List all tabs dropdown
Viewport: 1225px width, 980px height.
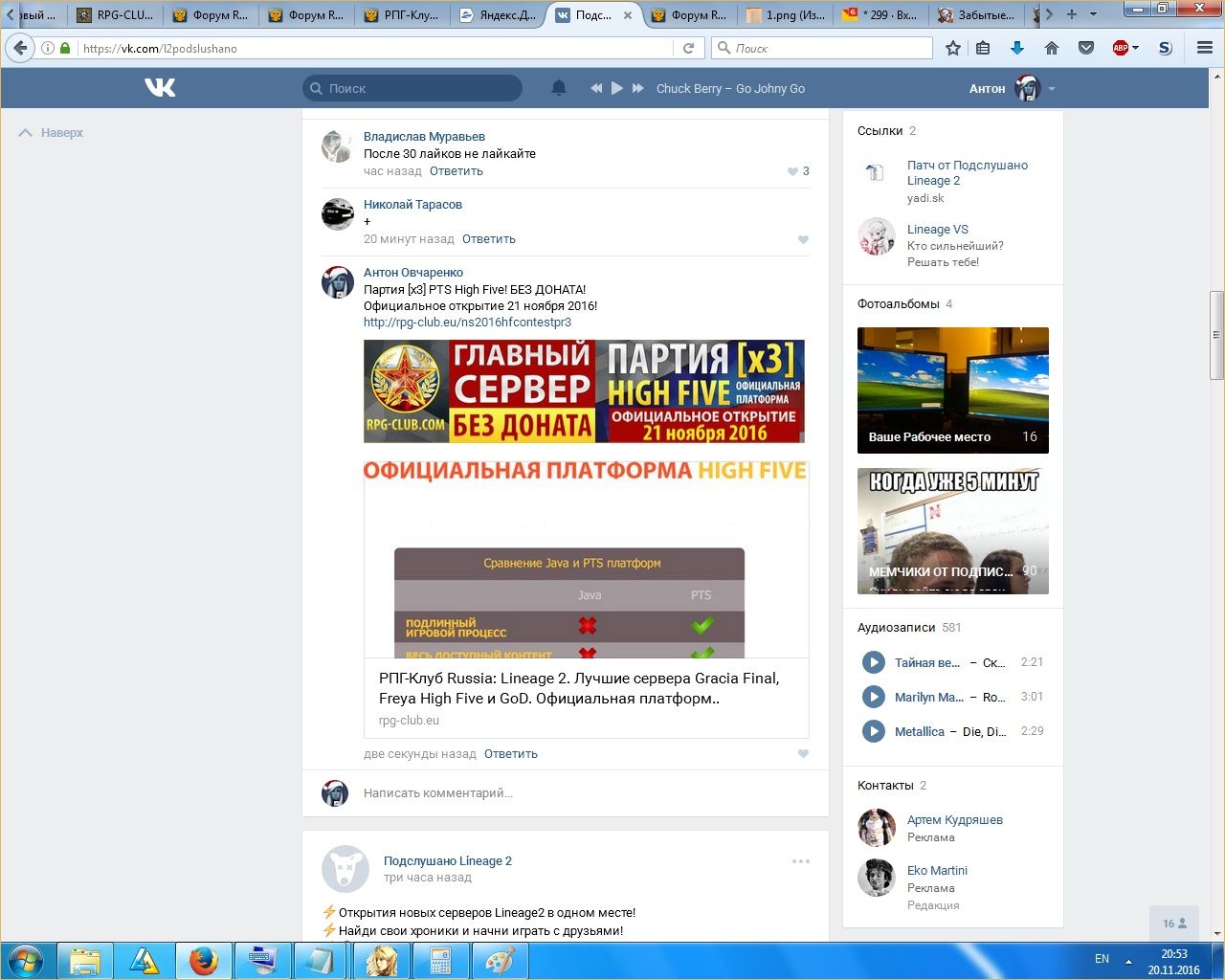tap(1095, 14)
